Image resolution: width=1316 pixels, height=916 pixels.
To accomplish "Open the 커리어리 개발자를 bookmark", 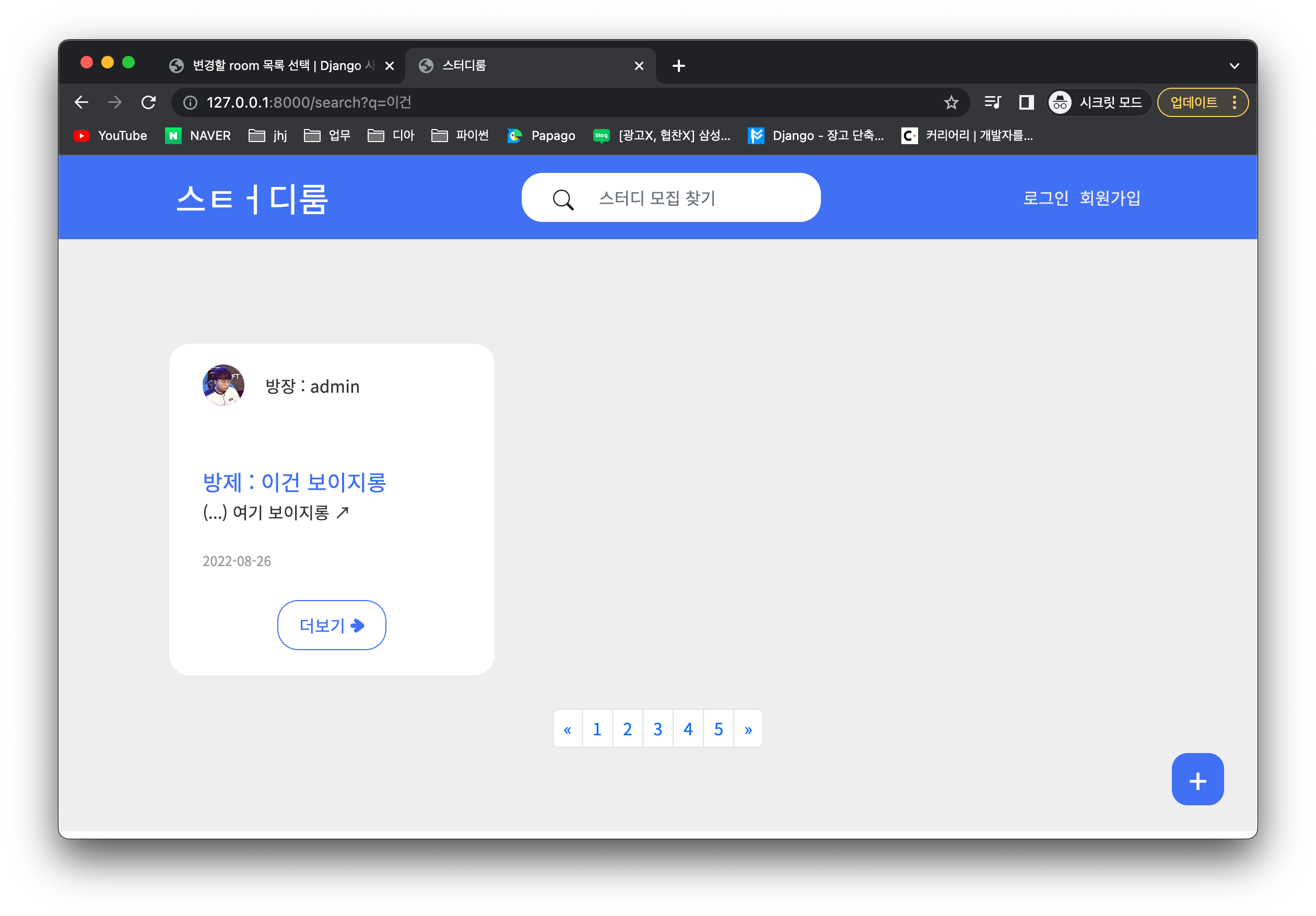I will [968, 136].
